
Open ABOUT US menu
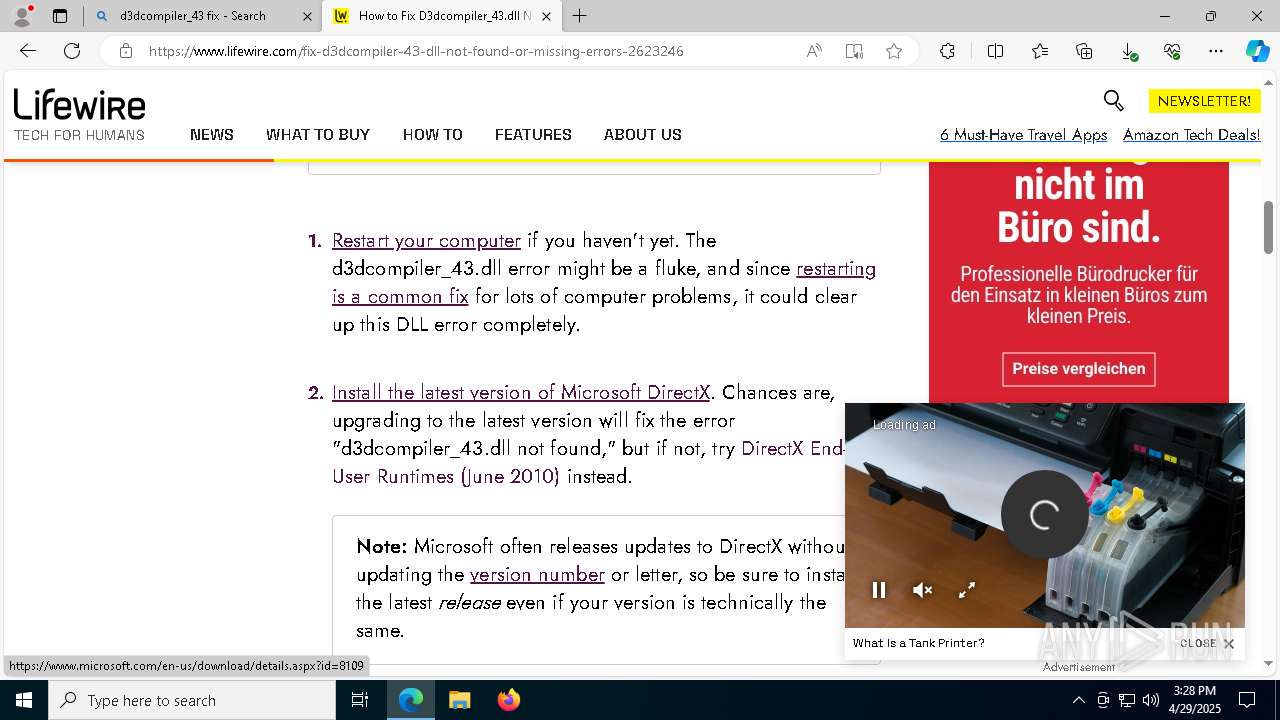tap(643, 134)
